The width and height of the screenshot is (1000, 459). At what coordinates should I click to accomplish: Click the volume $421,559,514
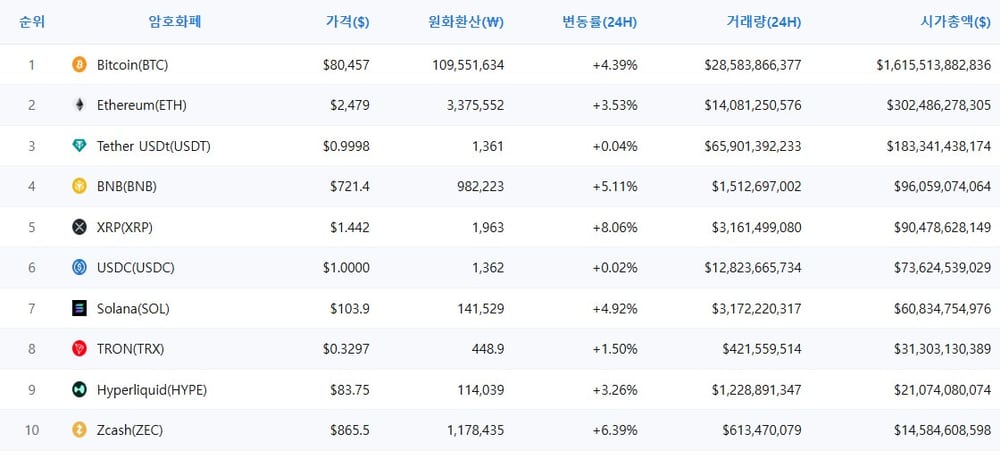[762, 349]
